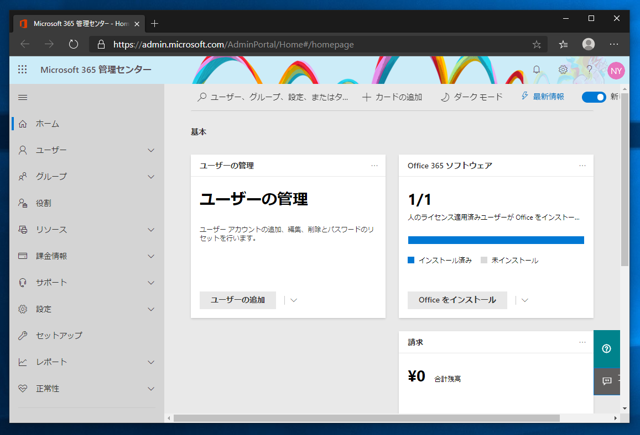The width and height of the screenshot is (640, 435).
Task: Open Office 365 software card ellipsis
Action: (x=582, y=166)
